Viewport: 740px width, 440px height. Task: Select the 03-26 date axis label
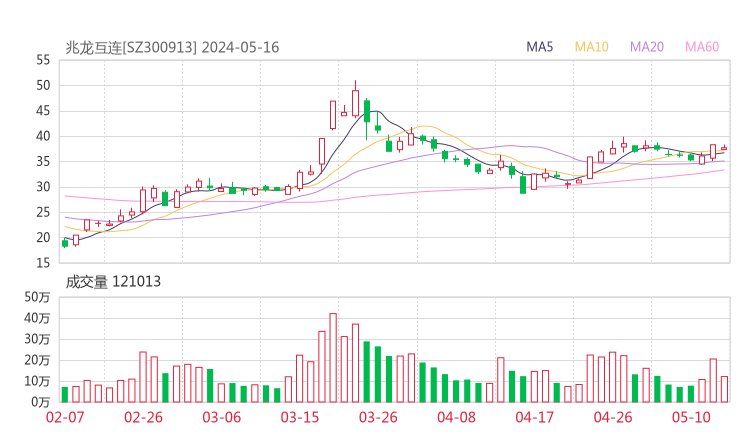[378, 417]
